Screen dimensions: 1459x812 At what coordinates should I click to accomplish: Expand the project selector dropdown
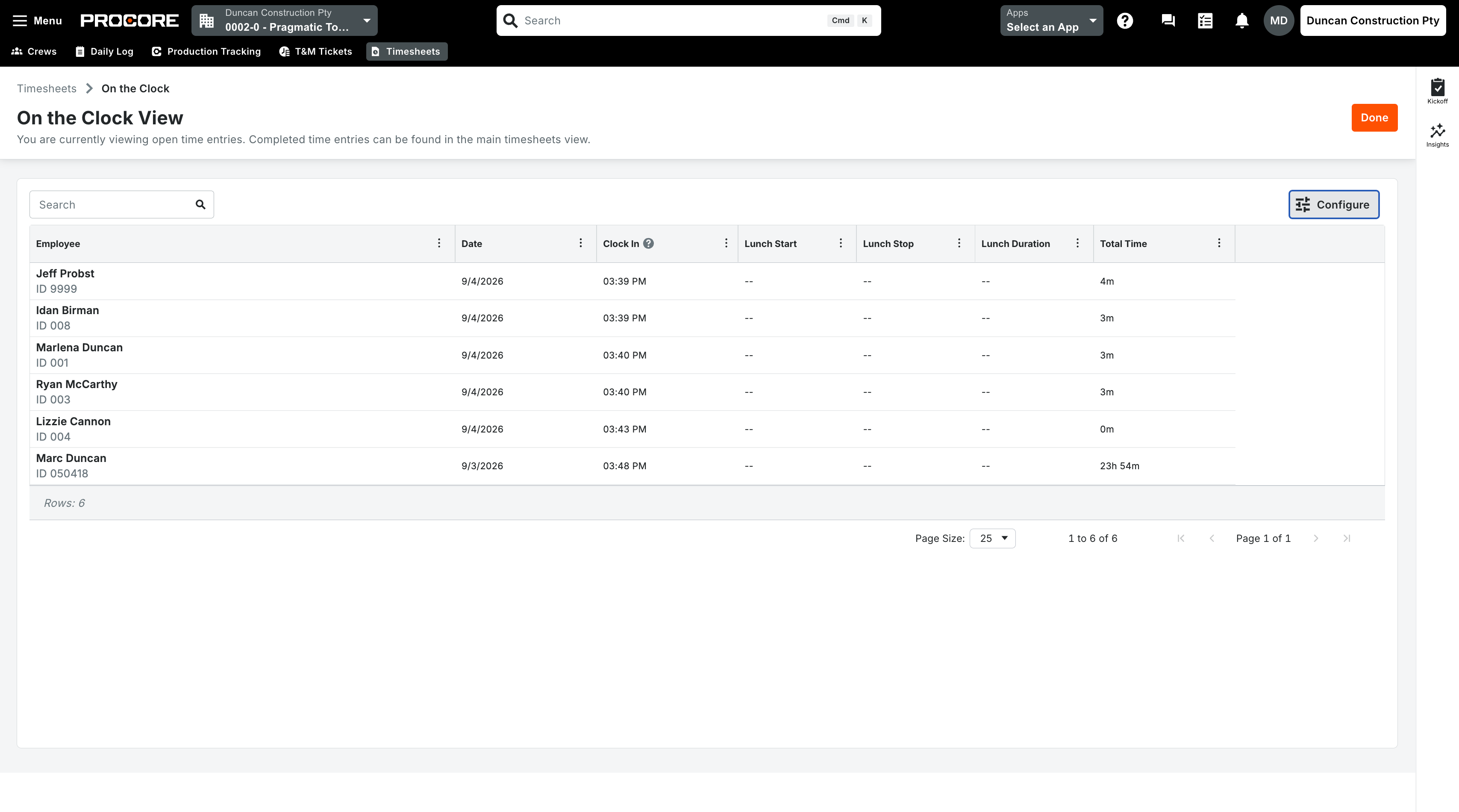pos(284,21)
